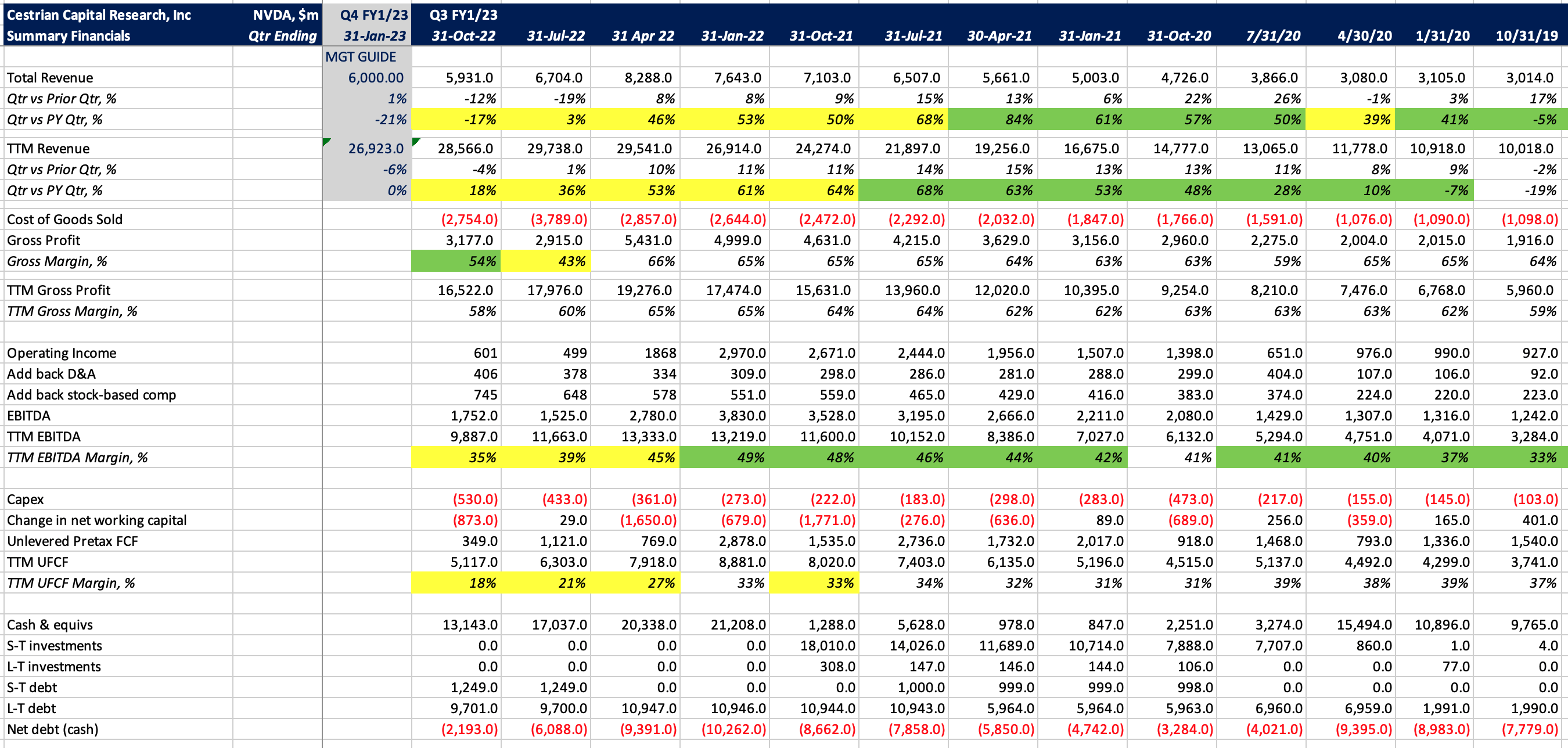Click TTM Gross Margin value 58%
The image size is (1568, 748).
coord(483,311)
